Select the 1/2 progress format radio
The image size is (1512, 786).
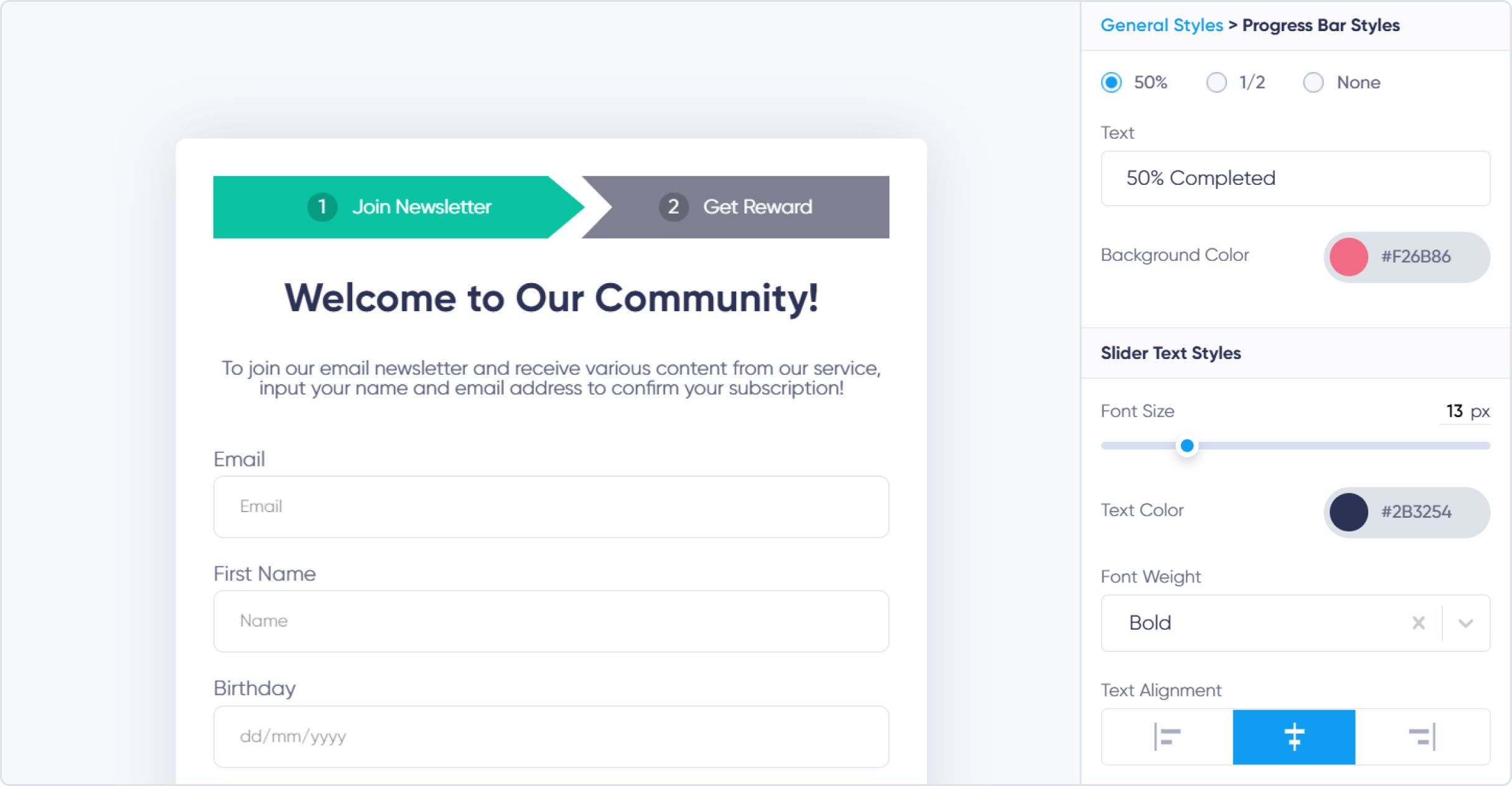1216,82
